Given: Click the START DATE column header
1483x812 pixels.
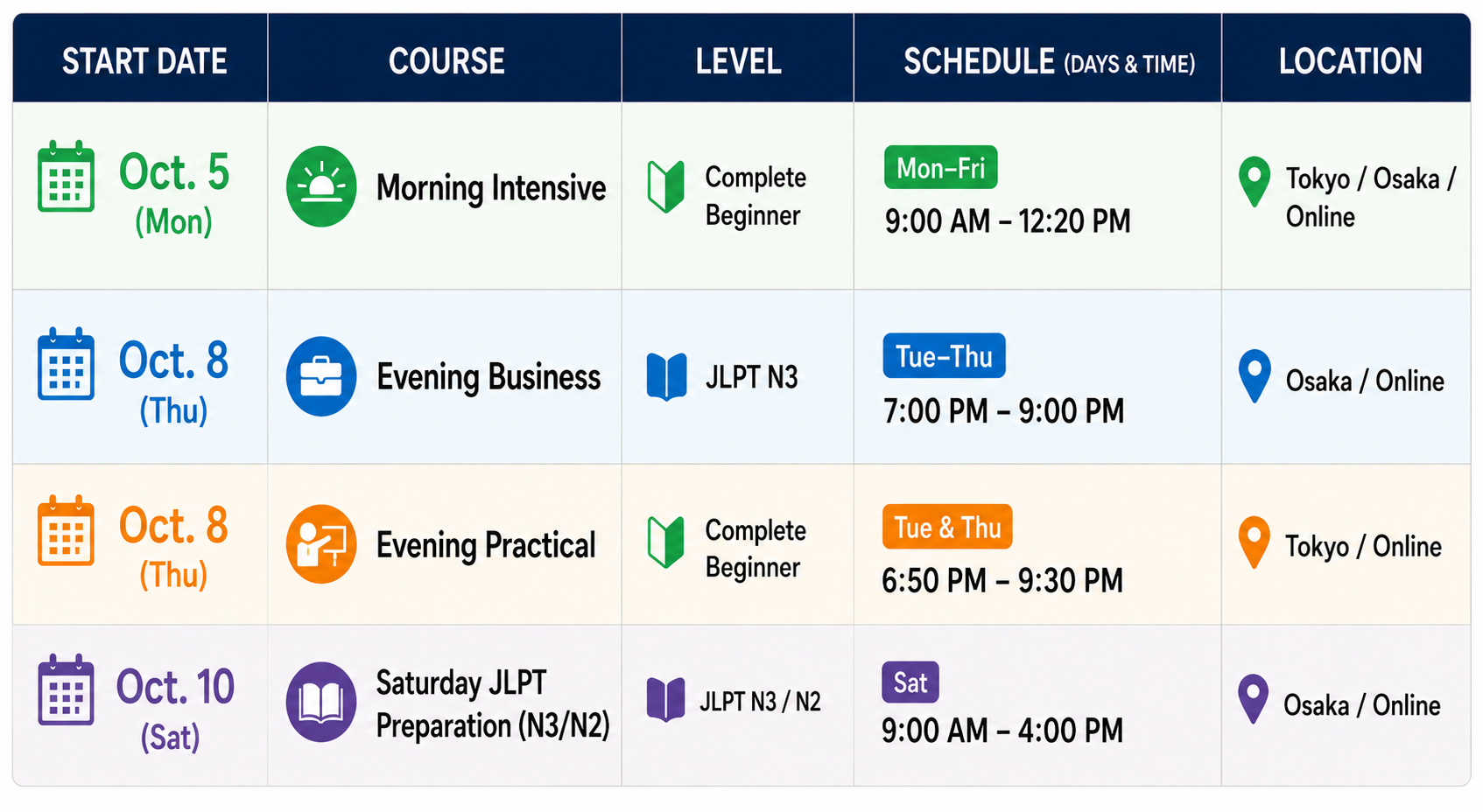Looking at the screenshot, I should coord(144,61).
